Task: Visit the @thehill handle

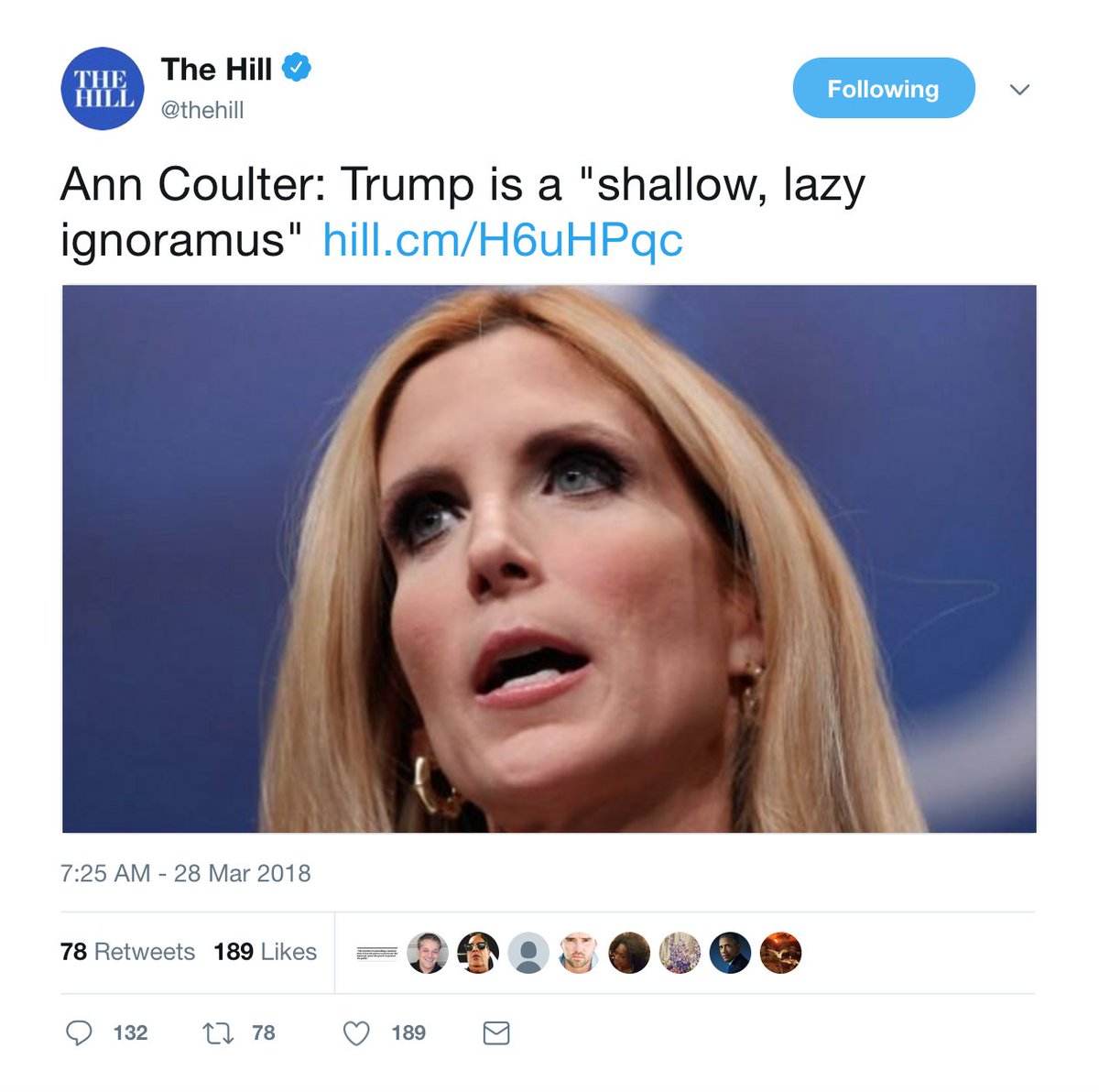Action: [x=202, y=111]
